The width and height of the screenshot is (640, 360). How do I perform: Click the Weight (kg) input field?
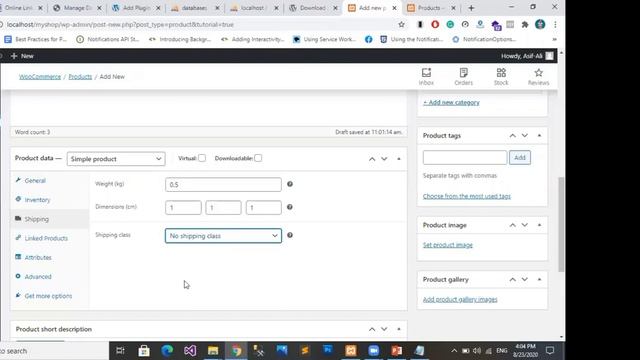click(223, 184)
